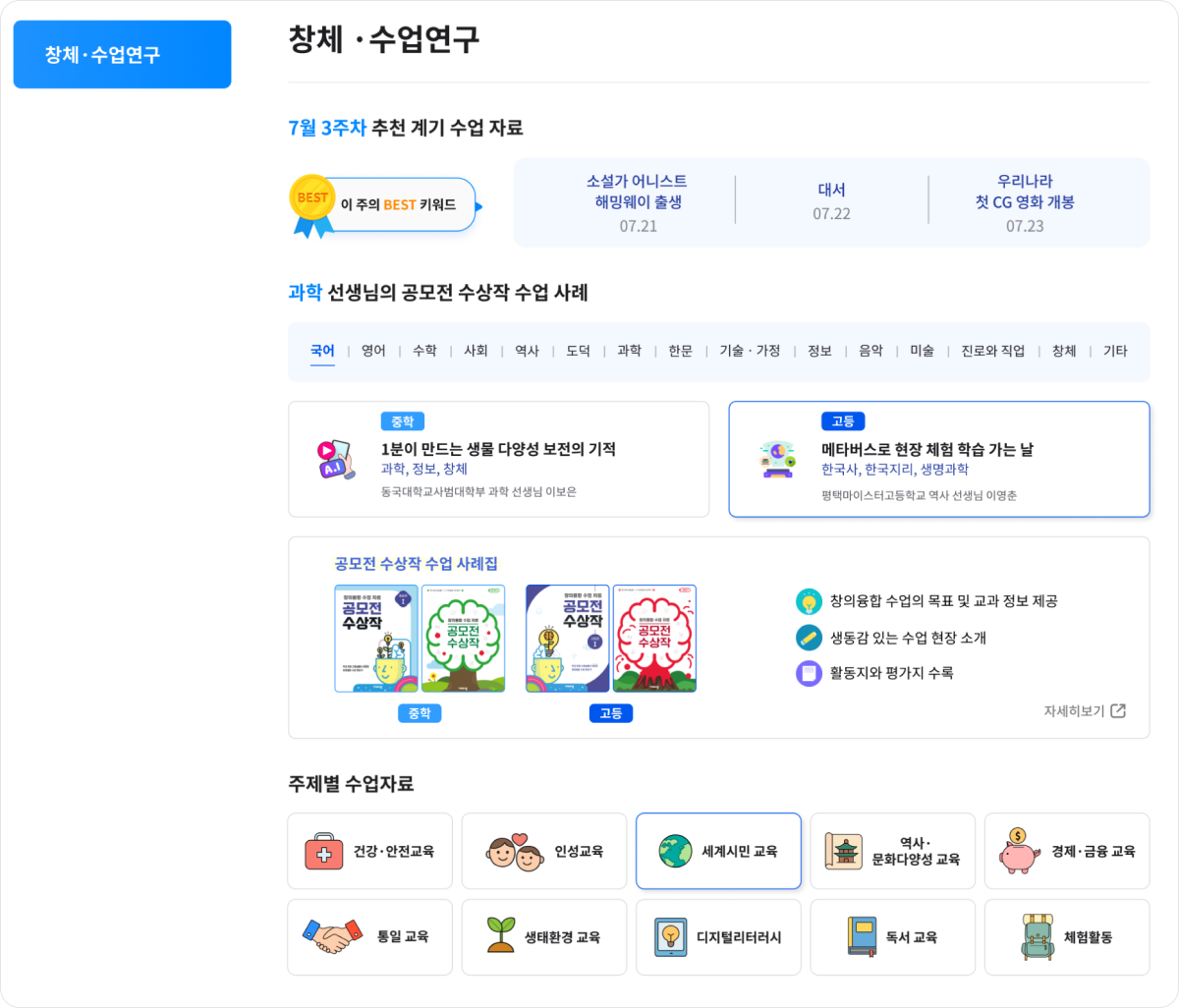Open the first 고등 공모전 수상작 book cover
Screen dimensions: 1179x1008
568,639
